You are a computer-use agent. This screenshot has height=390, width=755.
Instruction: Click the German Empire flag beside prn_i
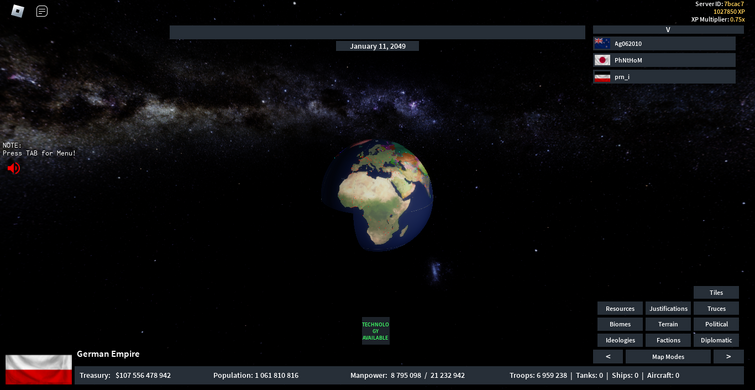[x=602, y=77]
